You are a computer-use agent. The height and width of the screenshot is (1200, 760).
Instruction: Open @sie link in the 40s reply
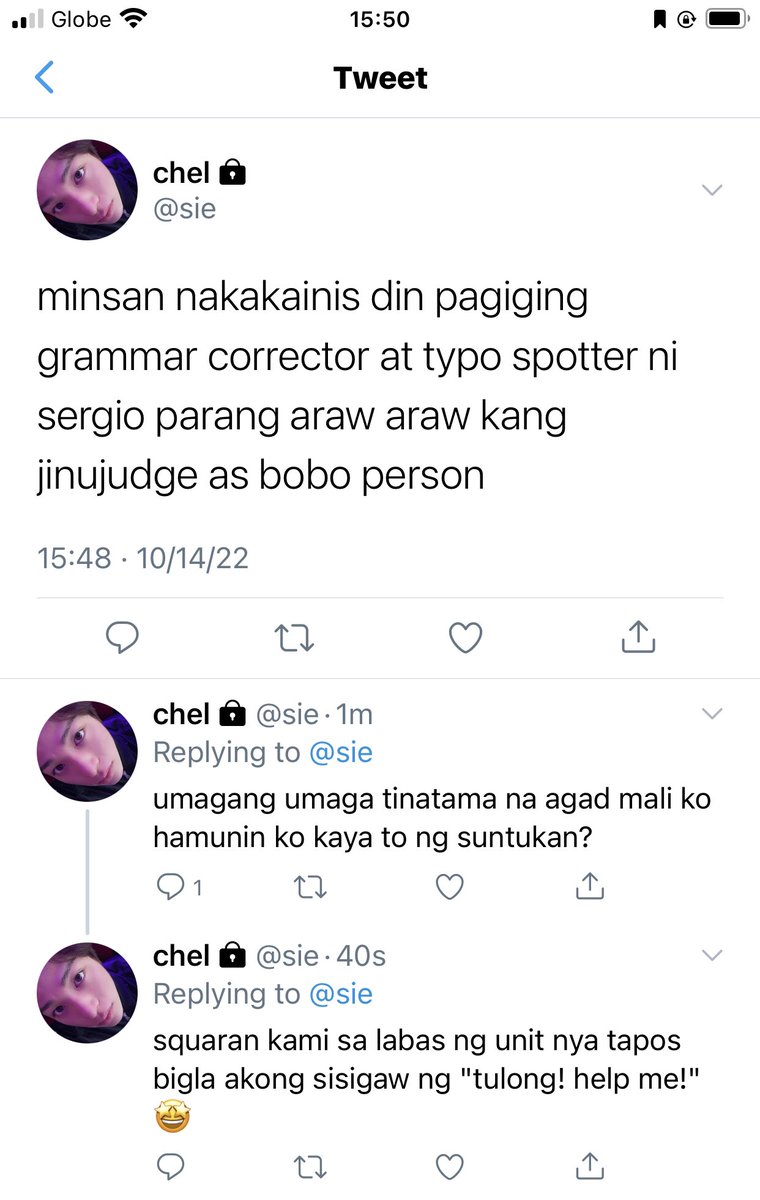pyautogui.click(x=341, y=994)
